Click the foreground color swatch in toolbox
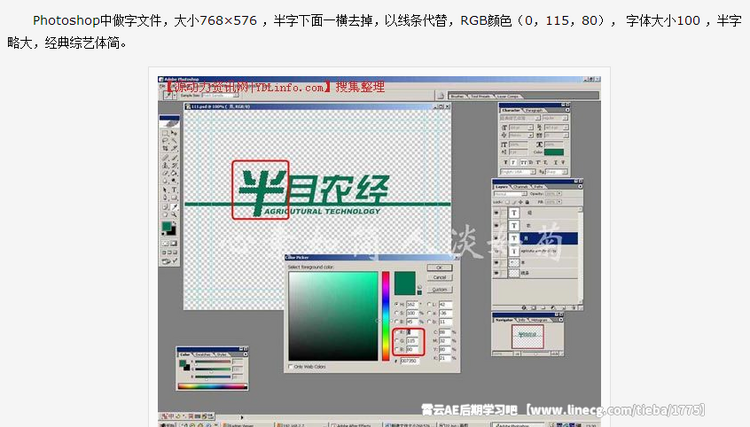Screen dimensions: 750x427 pos(166,226)
